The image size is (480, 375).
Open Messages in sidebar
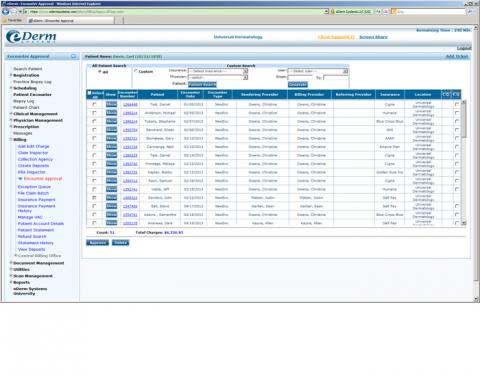tap(23, 133)
